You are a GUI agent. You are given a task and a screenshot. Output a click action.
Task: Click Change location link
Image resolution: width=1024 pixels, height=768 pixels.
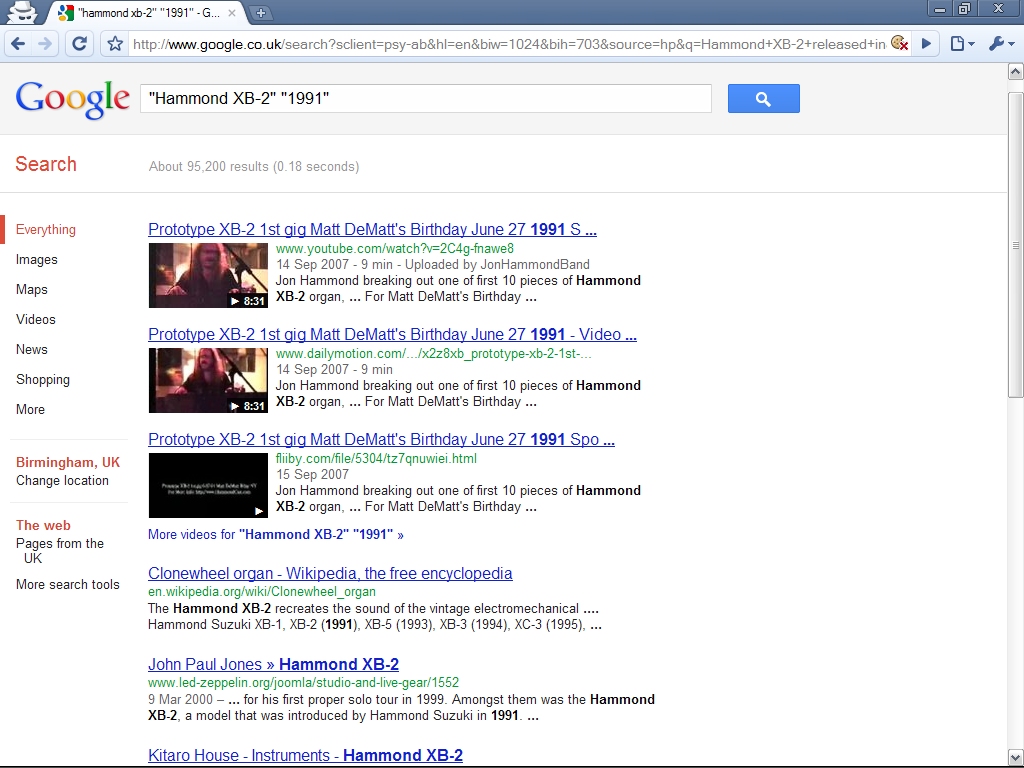[62, 481]
